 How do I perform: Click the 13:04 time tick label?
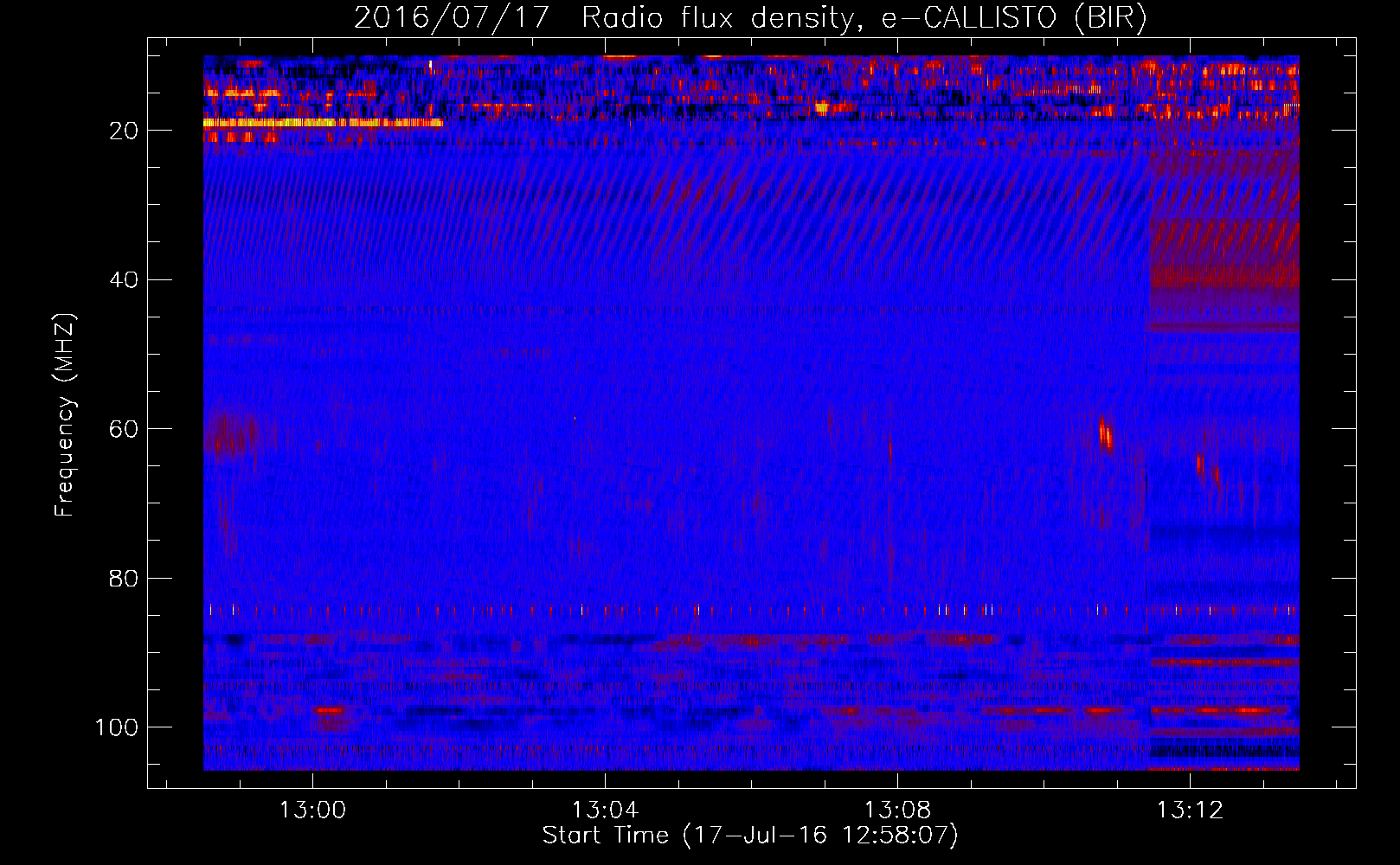pyautogui.click(x=605, y=810)
